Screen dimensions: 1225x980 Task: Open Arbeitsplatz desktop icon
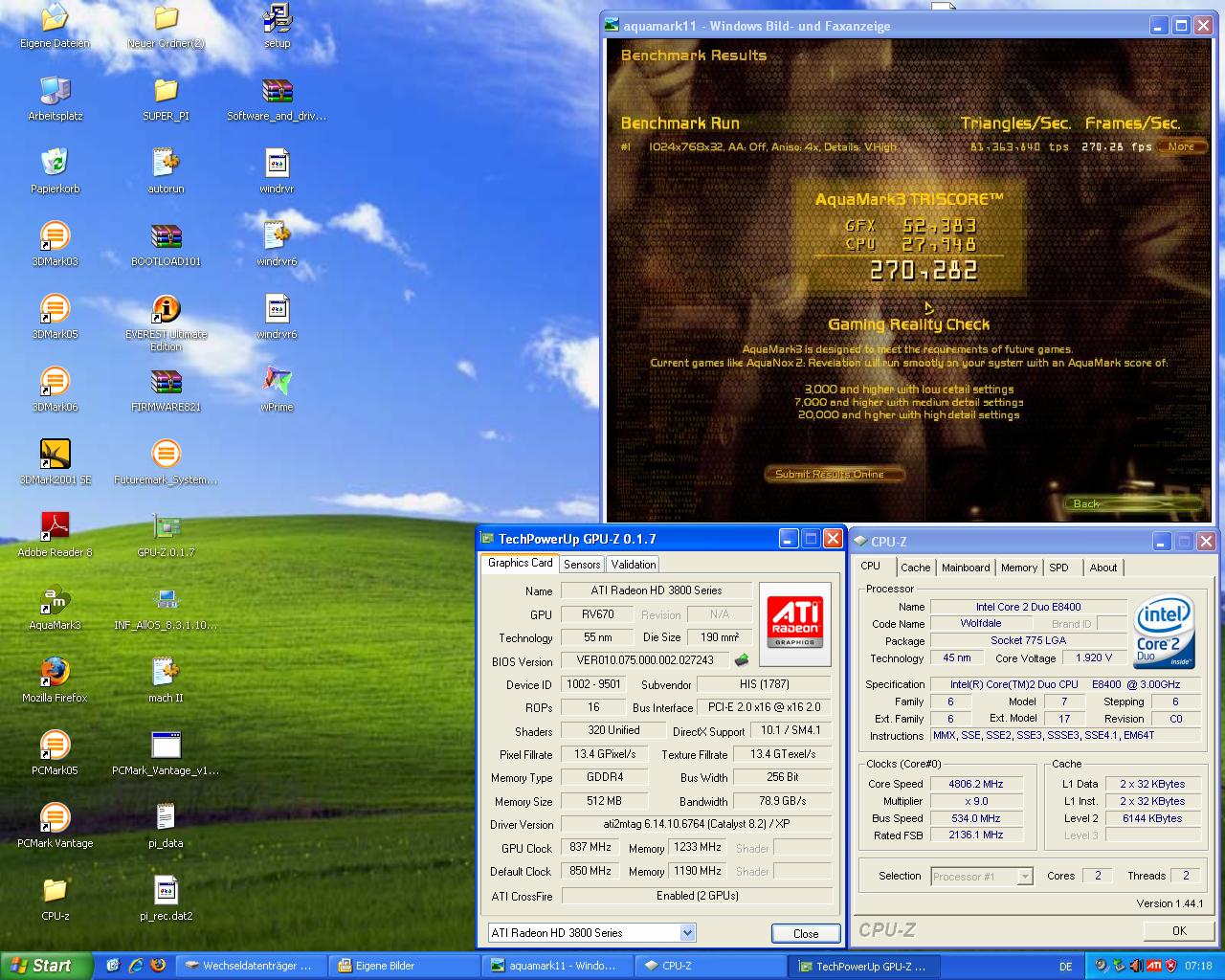55,90
